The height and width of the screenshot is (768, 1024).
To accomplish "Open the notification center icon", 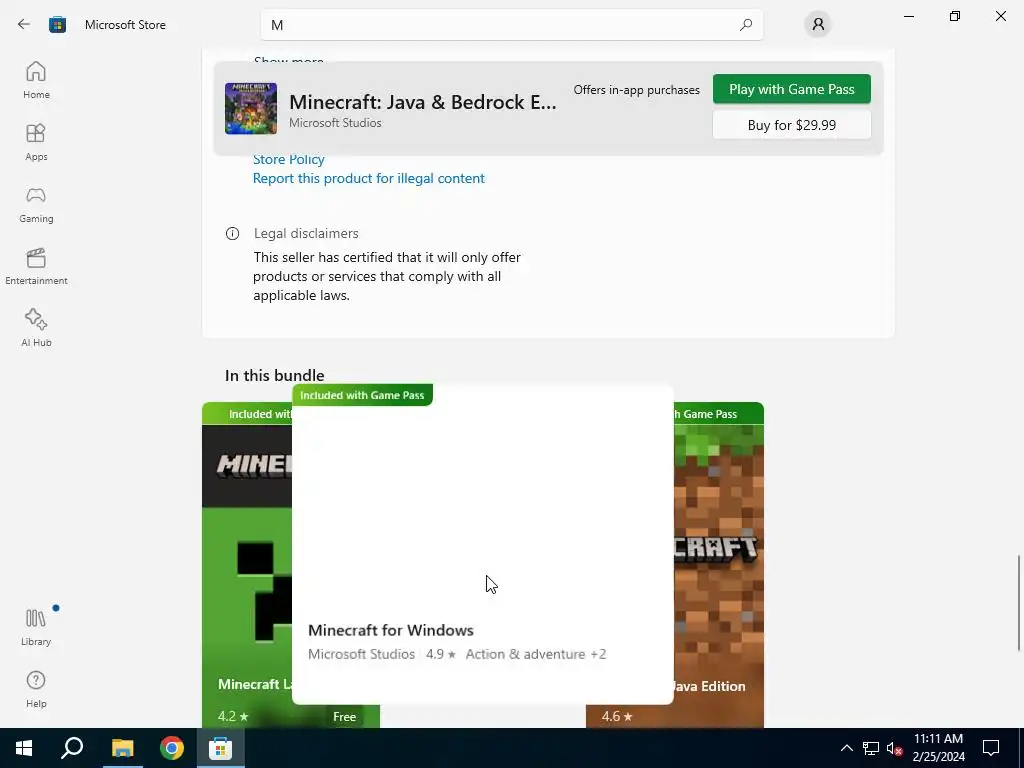I will (991, 748).
